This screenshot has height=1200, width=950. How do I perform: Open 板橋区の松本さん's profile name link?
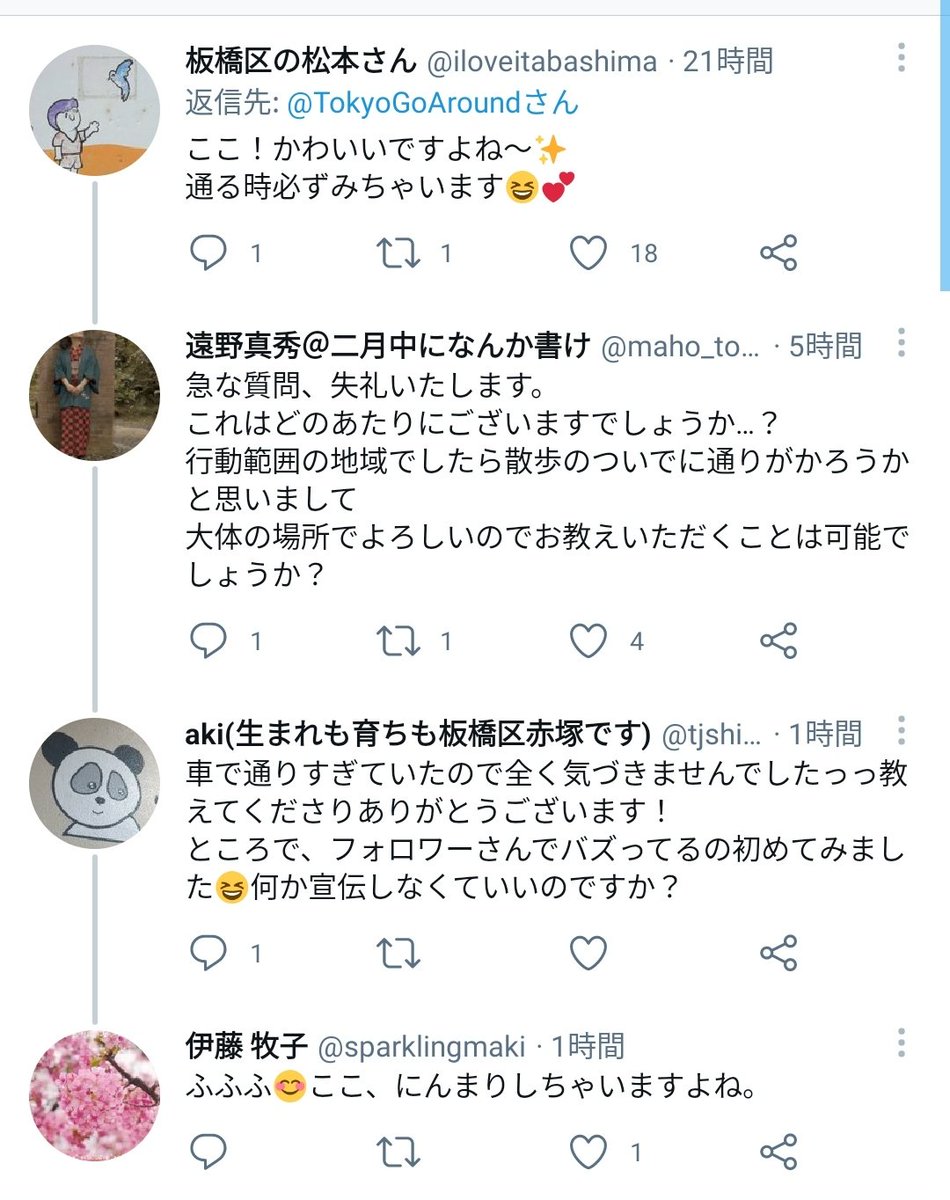[x=301, y=62]
